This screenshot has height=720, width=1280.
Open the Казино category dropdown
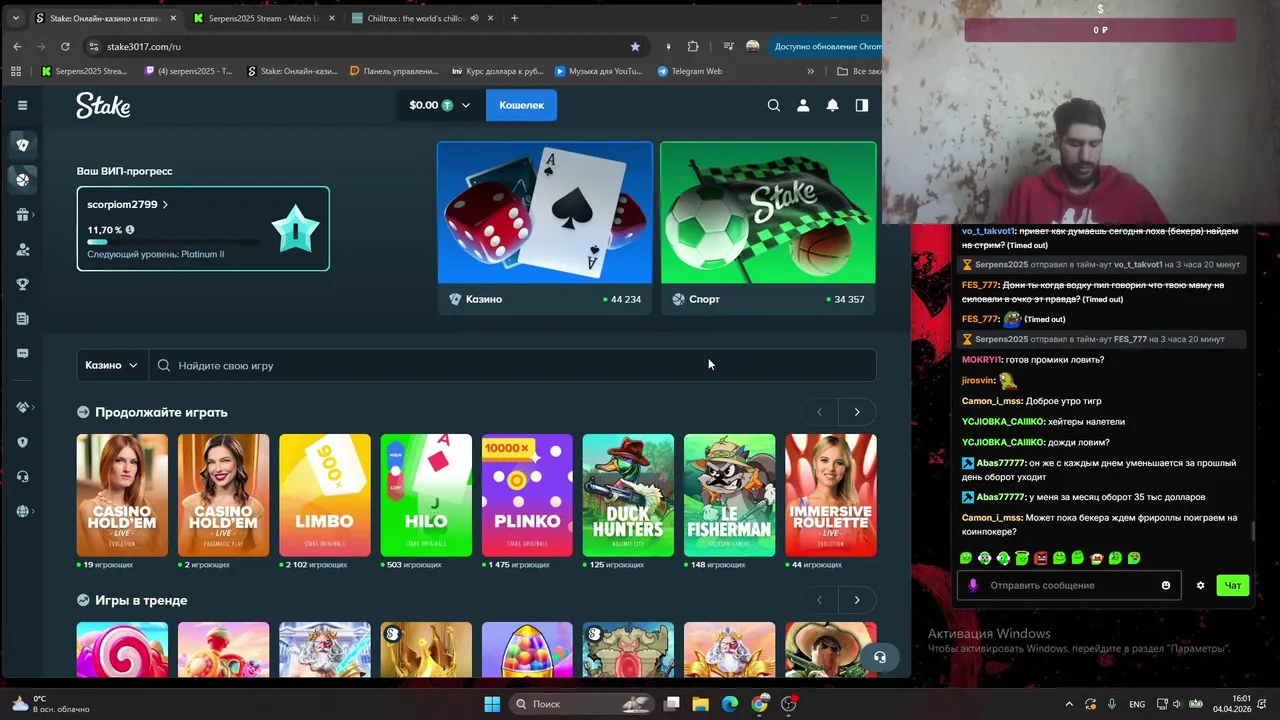tap(112, 365)
